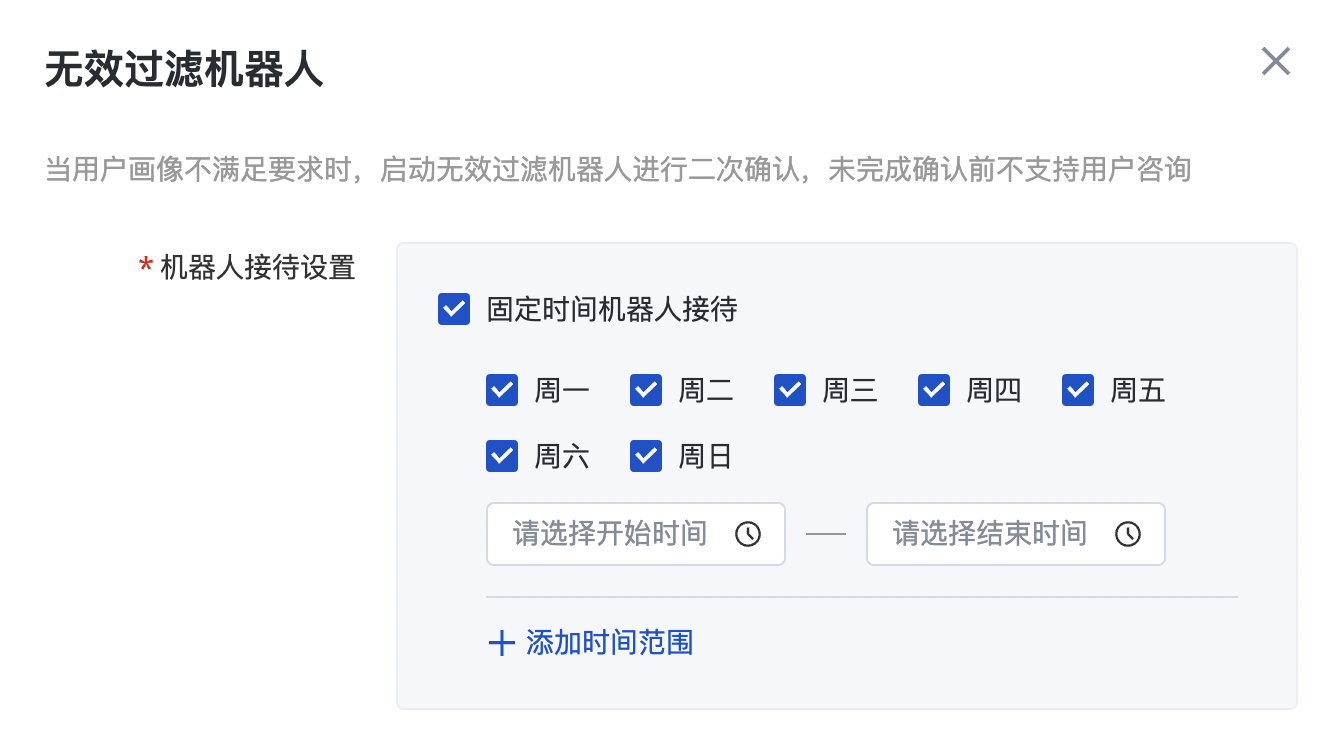Click the 固定时间机器人接待 label text

(x=612, y=310)
